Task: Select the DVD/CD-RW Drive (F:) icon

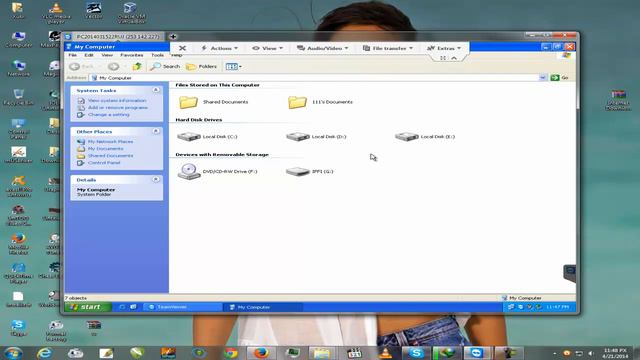Action: tap(189, 171)
